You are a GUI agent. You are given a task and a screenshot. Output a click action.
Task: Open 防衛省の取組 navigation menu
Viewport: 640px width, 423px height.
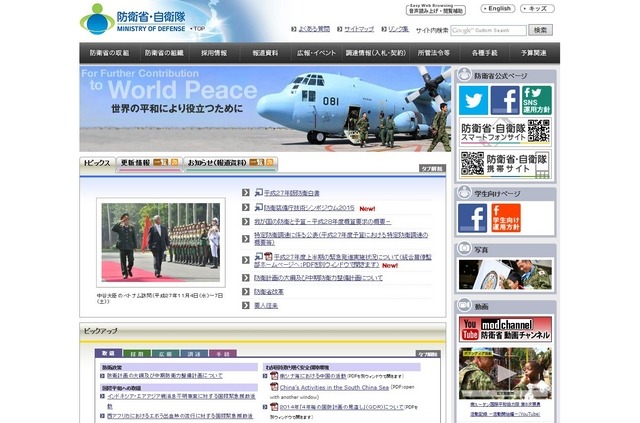(x=109, y=53)
